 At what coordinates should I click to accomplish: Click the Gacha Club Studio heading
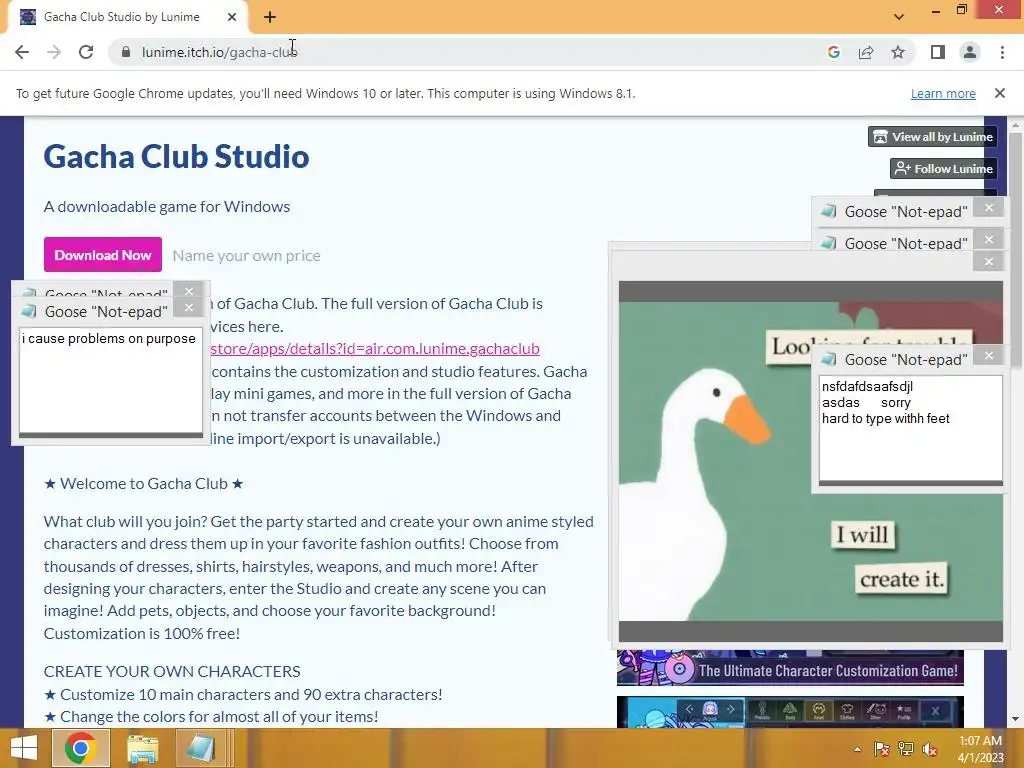(176, 157)
